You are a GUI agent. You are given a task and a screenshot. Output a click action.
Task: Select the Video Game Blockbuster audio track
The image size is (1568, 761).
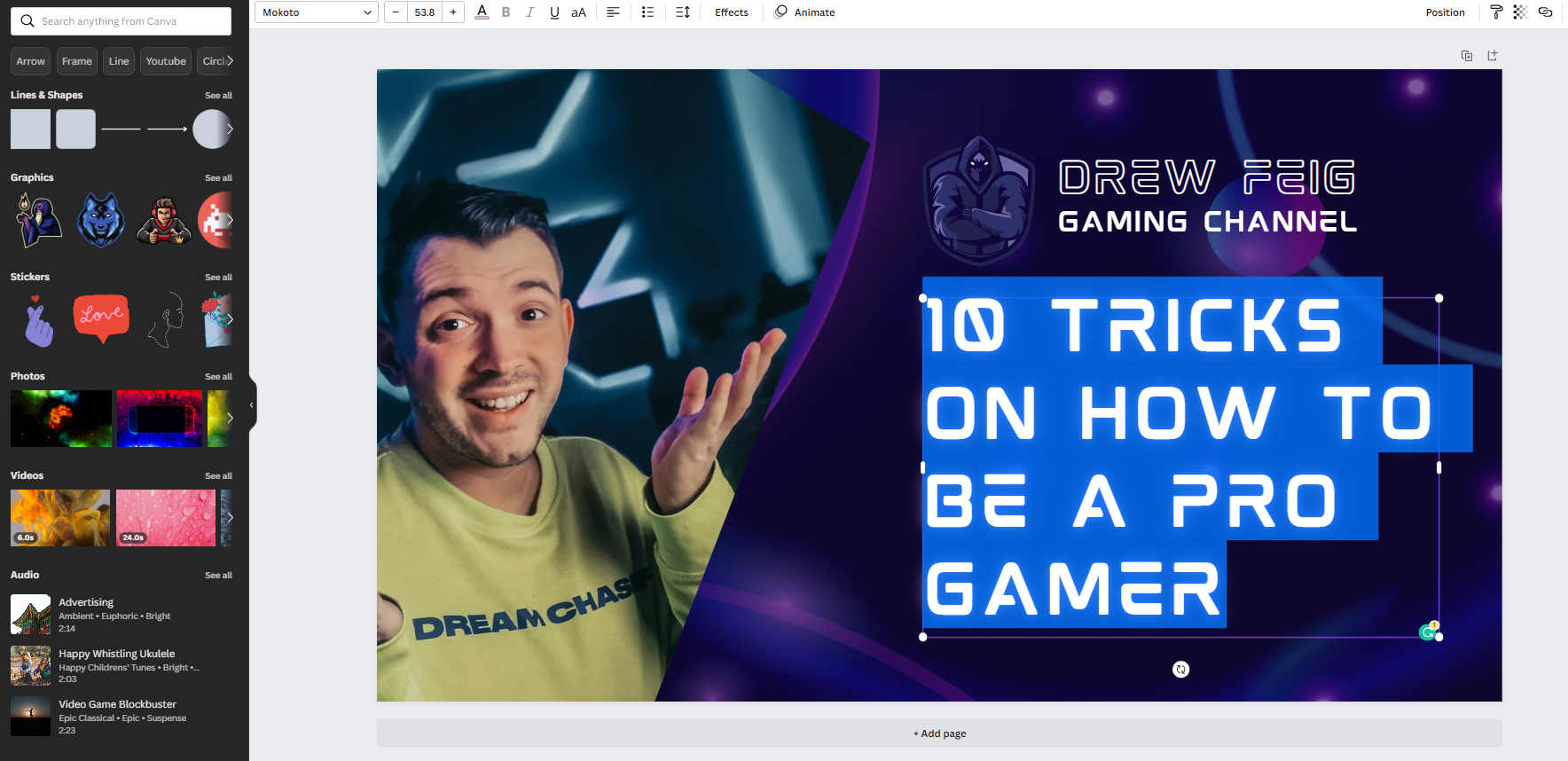pos(121,717)
